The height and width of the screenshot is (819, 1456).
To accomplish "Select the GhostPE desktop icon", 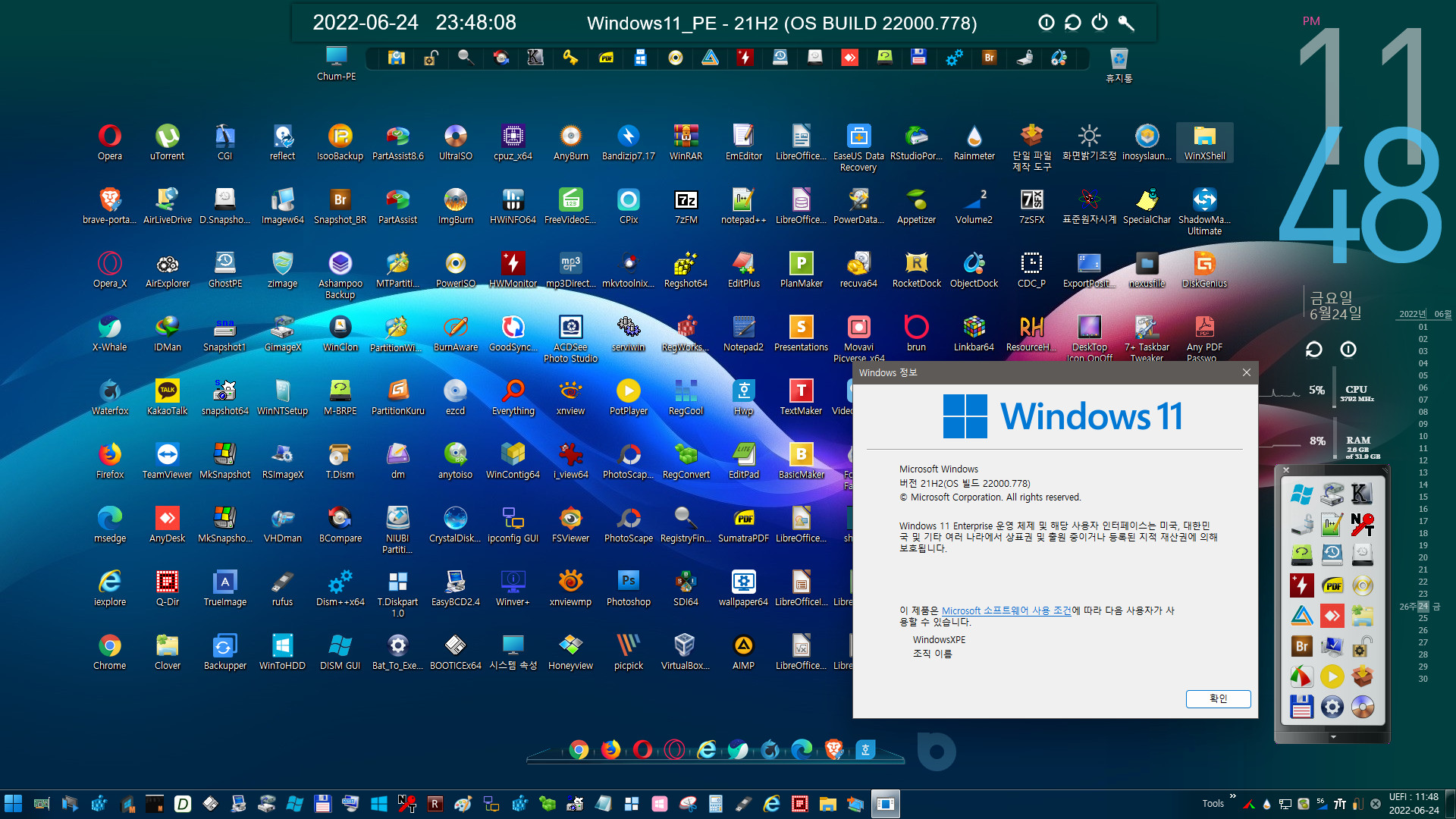I will coord(225,270).
